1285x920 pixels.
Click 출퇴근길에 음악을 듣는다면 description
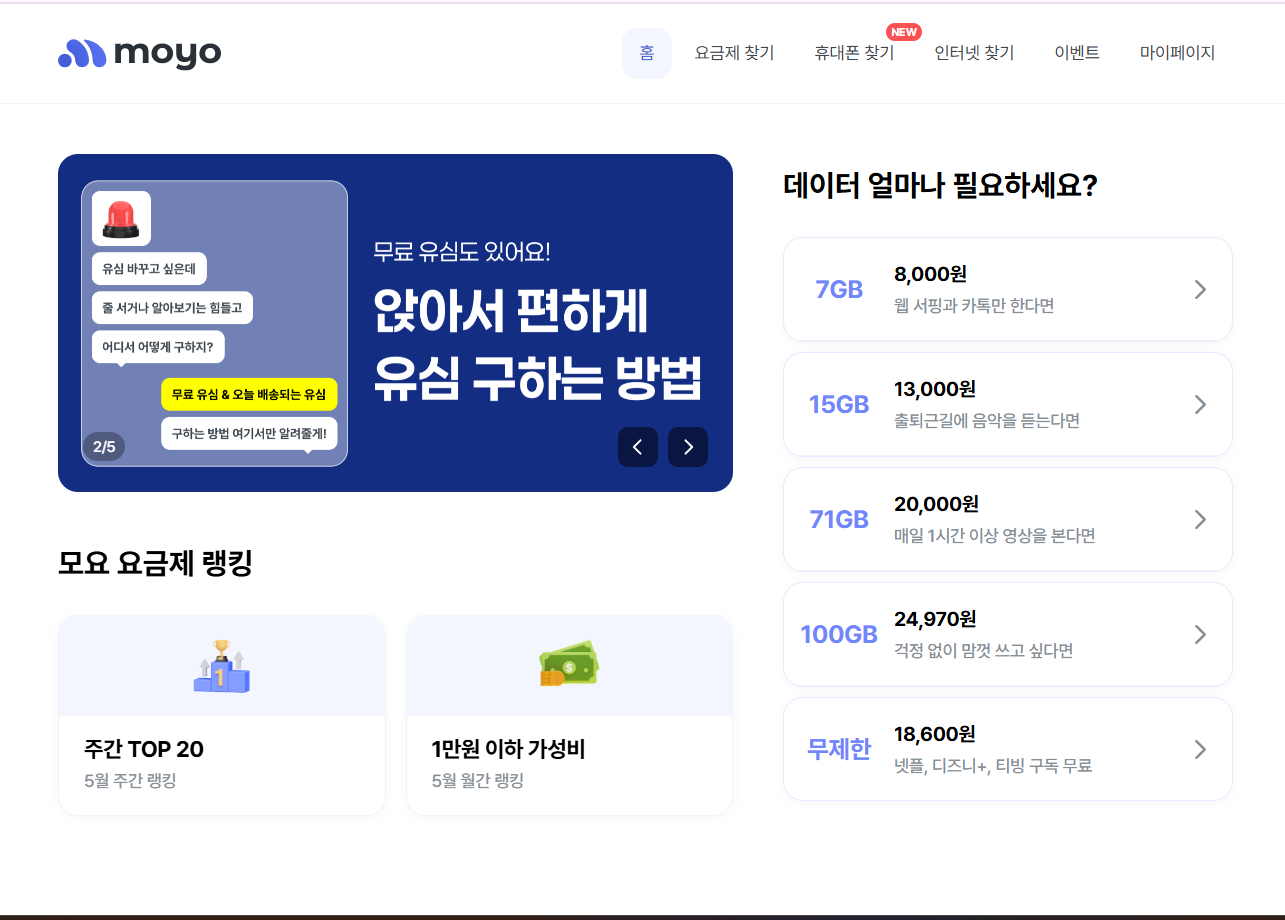click(x=987, y=421)
